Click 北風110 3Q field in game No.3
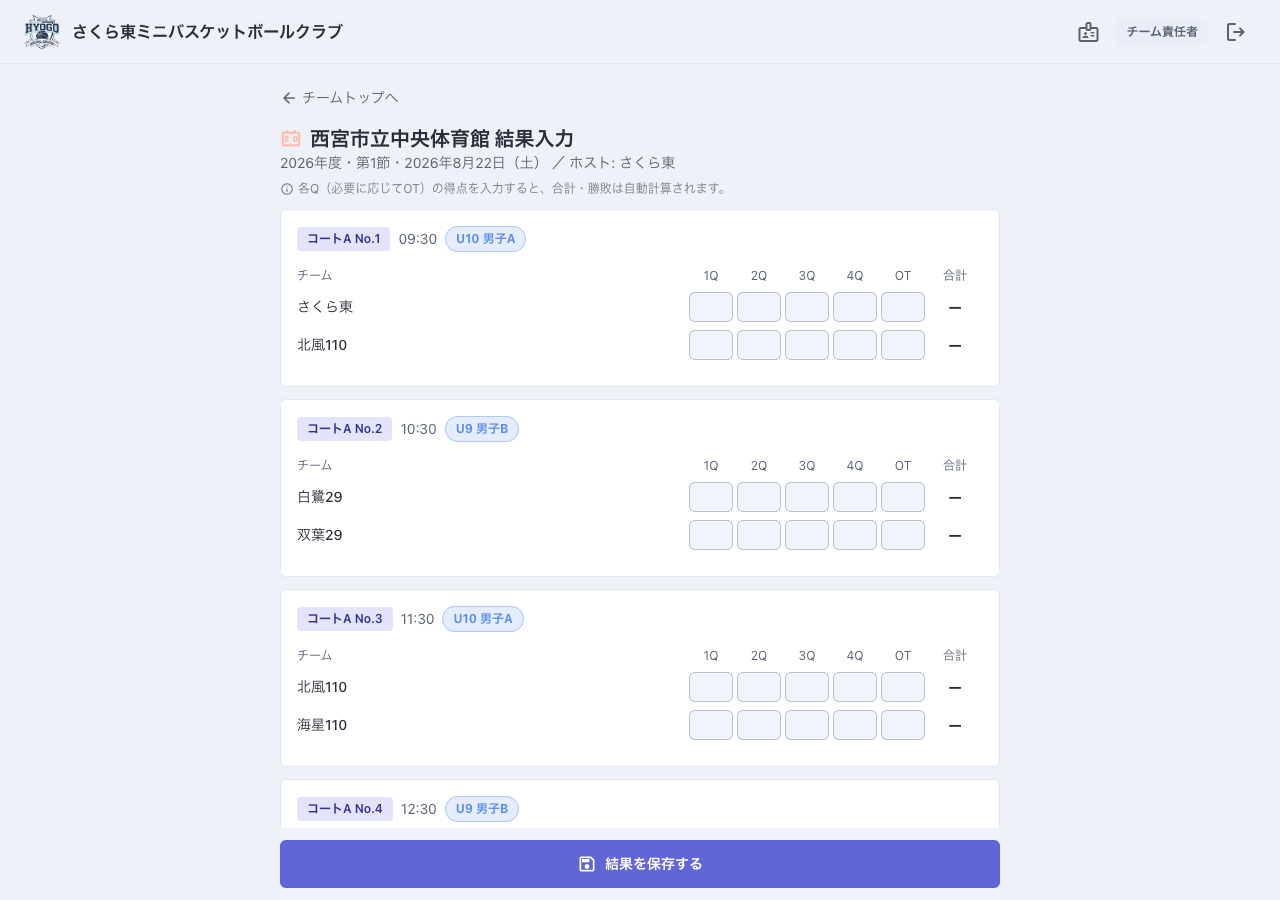This screenshot has width=1280, height=900. [x=807, y=687]
